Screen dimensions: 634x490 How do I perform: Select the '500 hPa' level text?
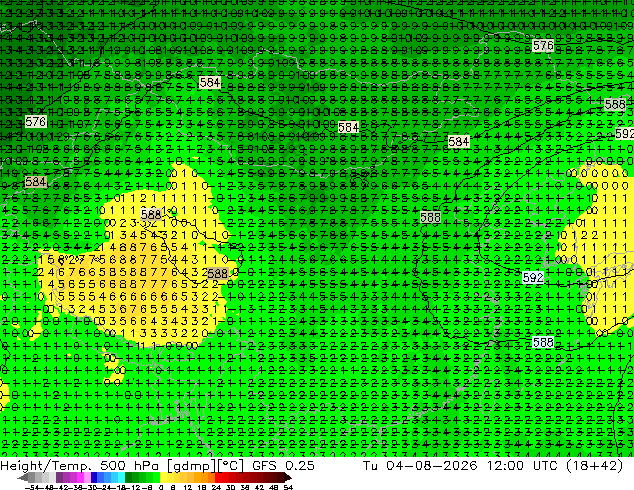tap(130, 465)
